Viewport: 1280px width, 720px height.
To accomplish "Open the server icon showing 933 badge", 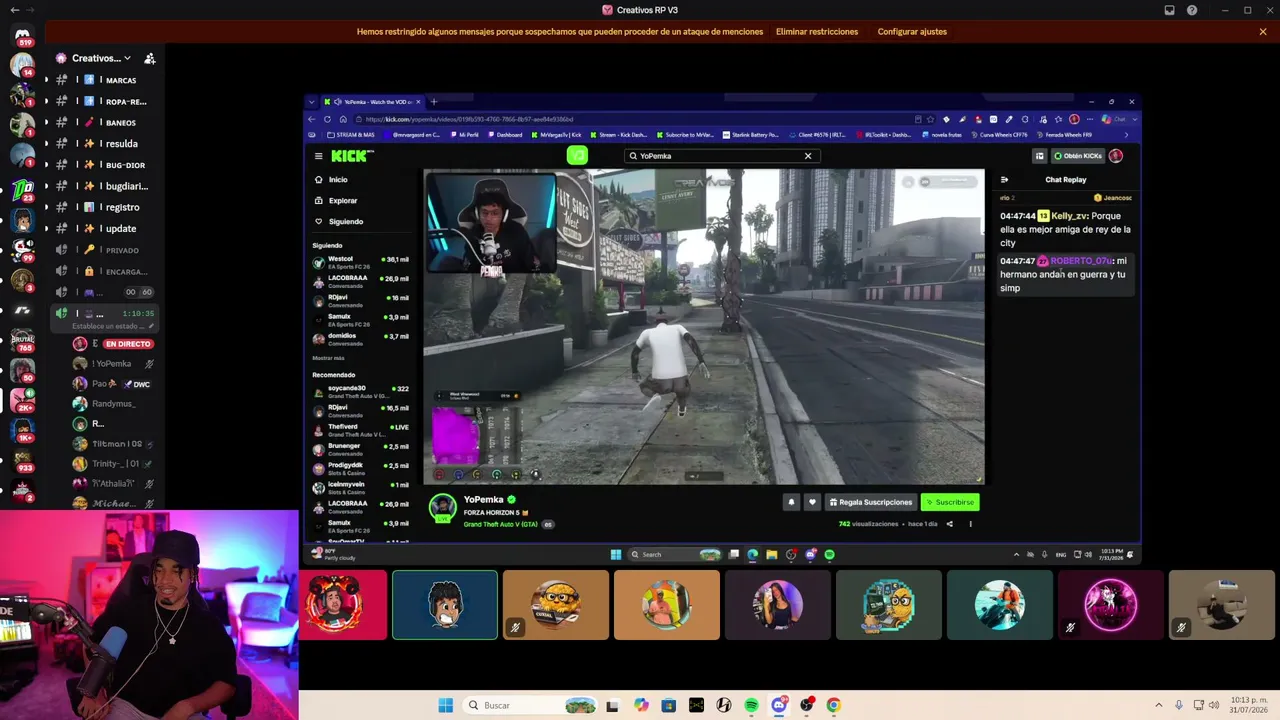I will pyautogui.click(x=22, y=459).
